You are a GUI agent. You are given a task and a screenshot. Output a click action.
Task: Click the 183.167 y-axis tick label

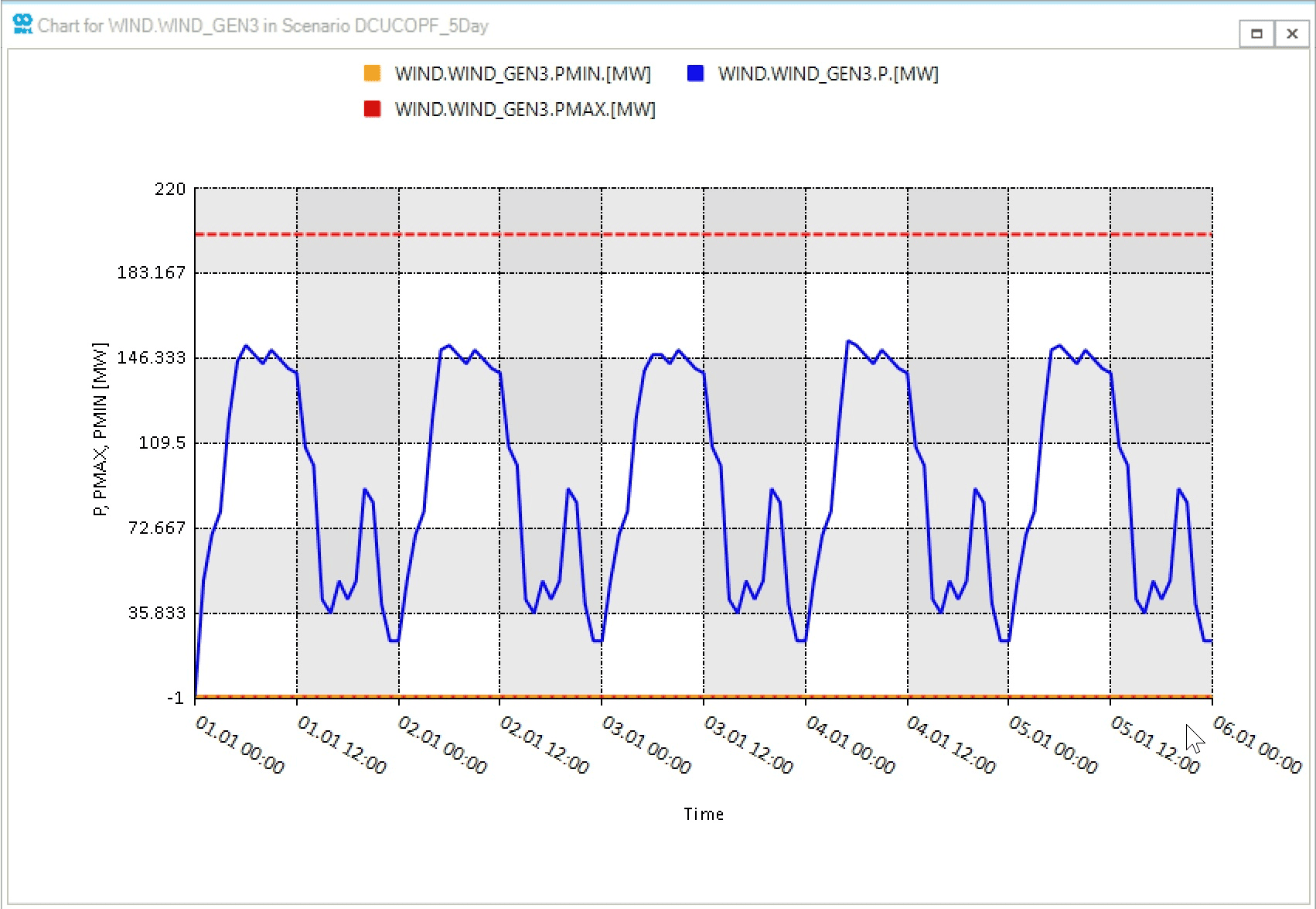click(152, 272)
